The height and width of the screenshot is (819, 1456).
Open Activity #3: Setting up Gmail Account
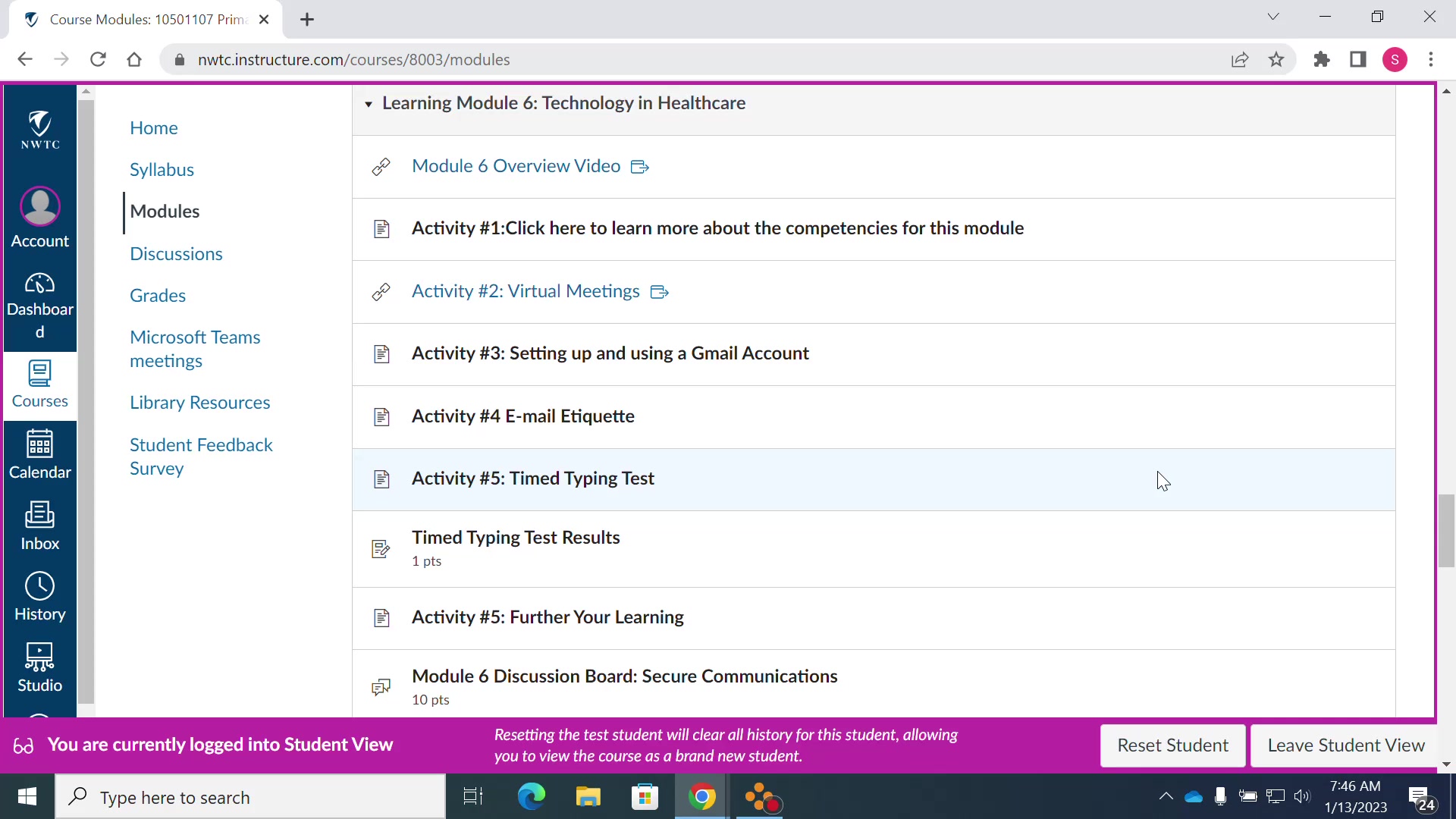610,353
